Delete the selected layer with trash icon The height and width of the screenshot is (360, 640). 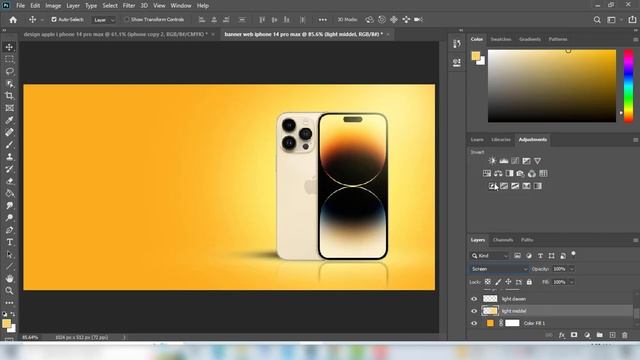pyautogui.click(x=625, y=335)
